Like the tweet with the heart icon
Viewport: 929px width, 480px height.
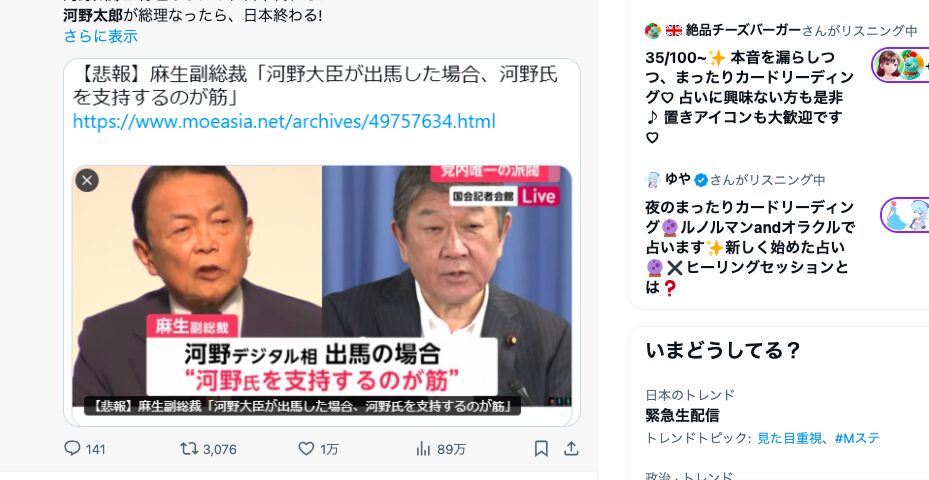306,449
